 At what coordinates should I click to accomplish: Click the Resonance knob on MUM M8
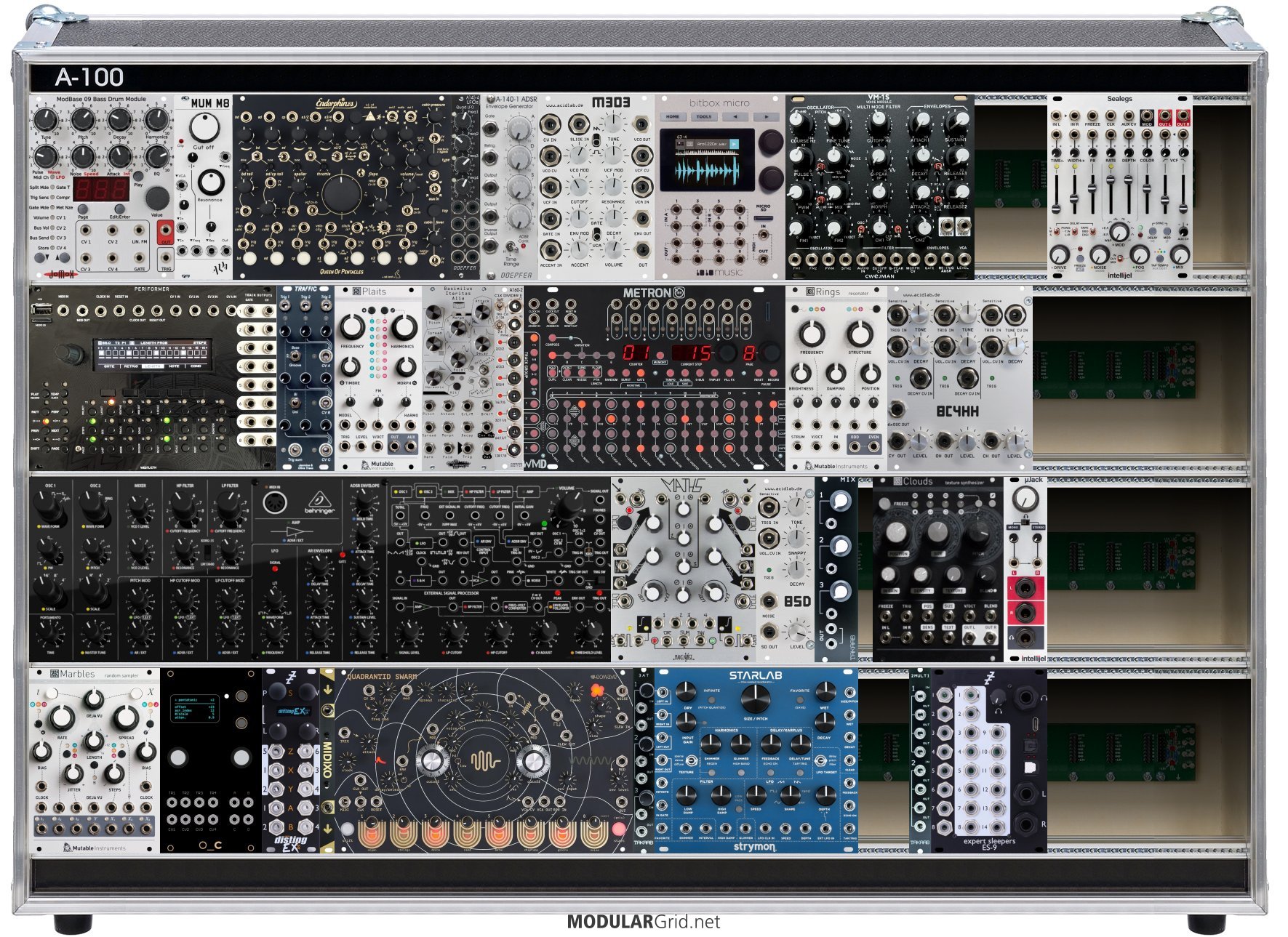(210, 182)
